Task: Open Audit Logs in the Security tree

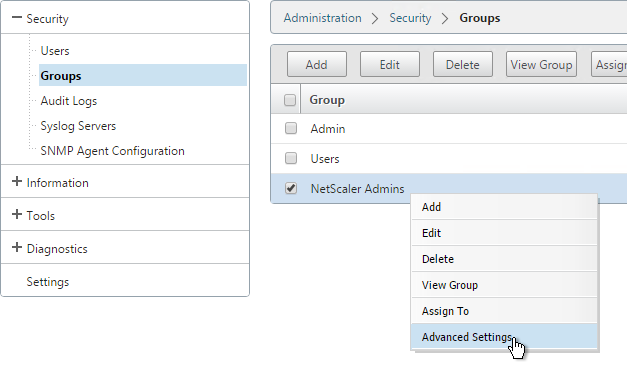Action: point(69,101)
